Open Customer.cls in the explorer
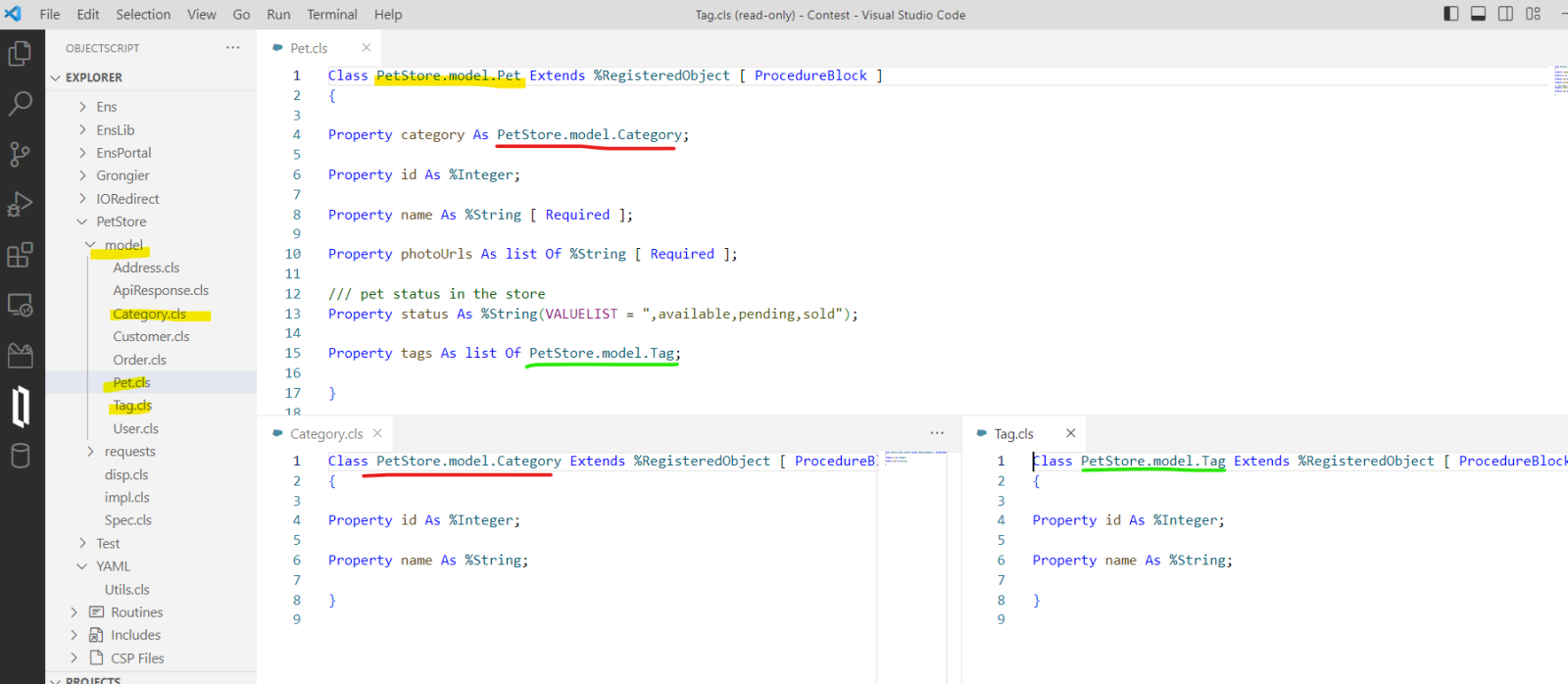This screenshot has height=684, width=1568. pos(151,337)
